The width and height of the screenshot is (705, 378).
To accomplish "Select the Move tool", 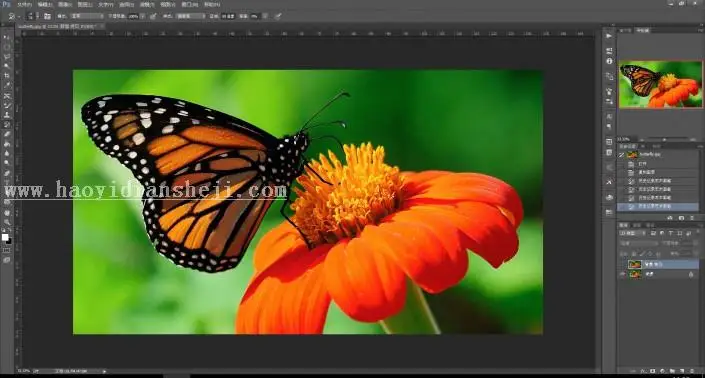I will [7, 37].
